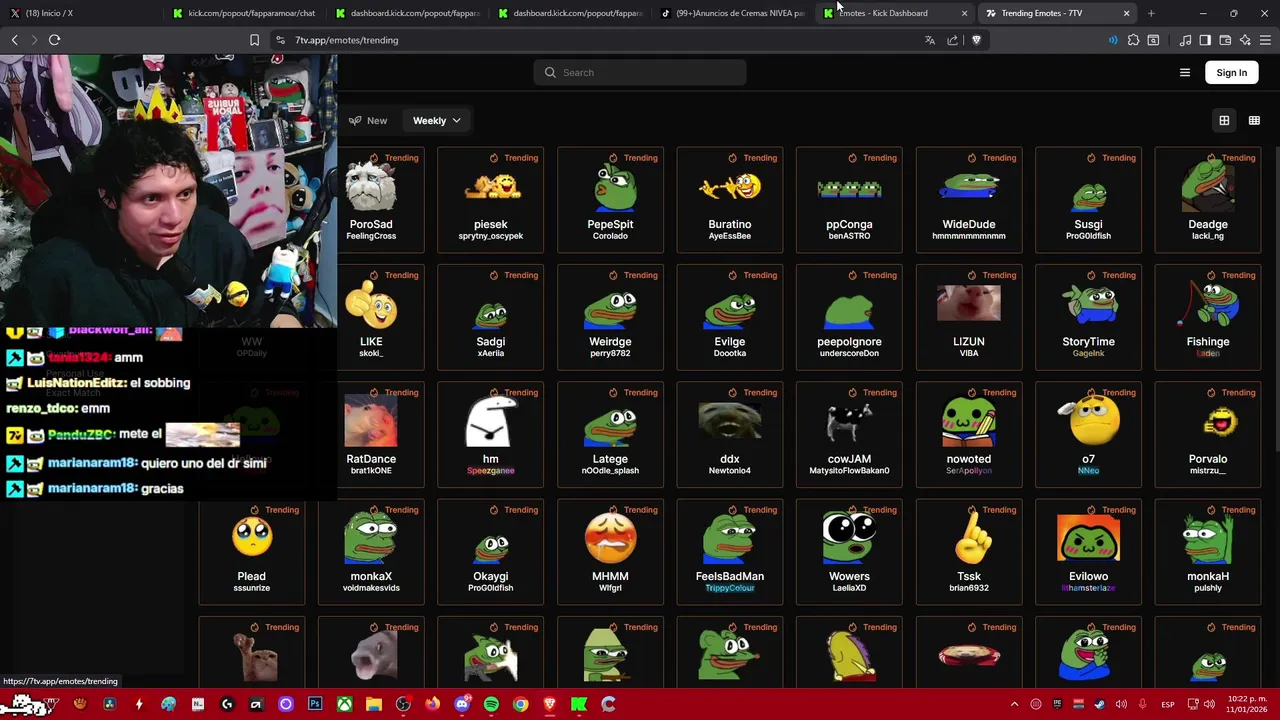Open the browser main menu
The height and width of the screenshot is (720, 1280).
click(1265, 40)
